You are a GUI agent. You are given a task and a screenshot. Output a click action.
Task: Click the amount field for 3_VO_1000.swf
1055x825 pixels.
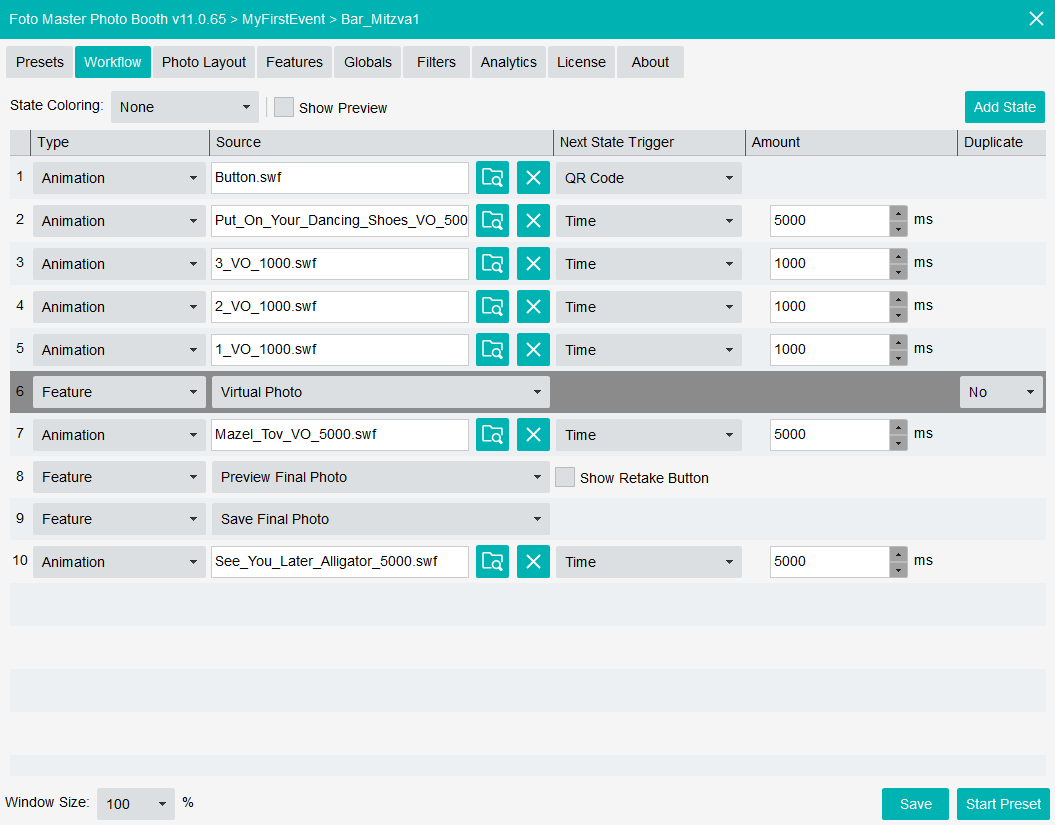point(830,264)
